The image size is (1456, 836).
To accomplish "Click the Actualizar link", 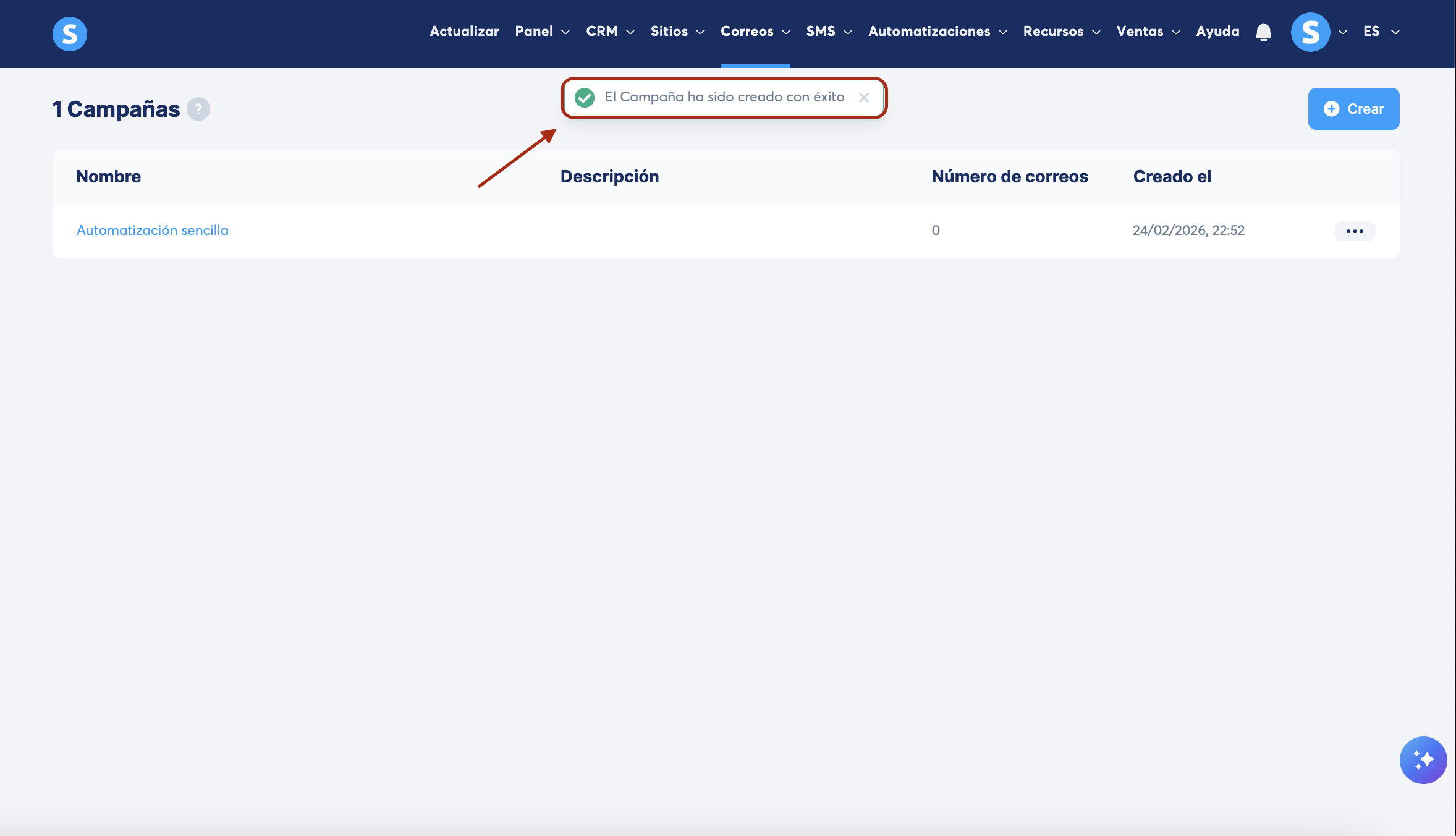I will pos(464,31).
